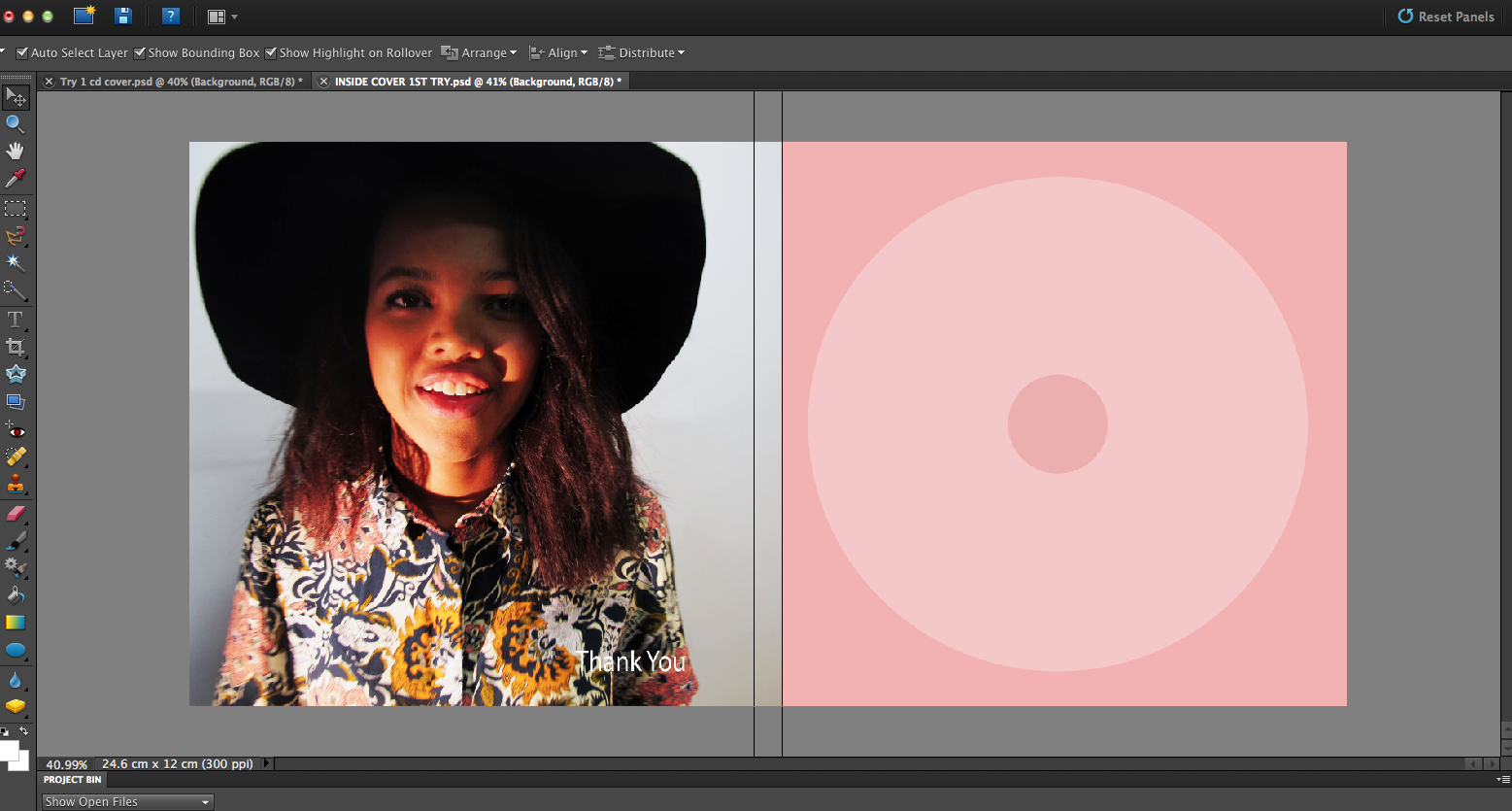
Task: Click the foreground color swatch
Action: (8, 751)
